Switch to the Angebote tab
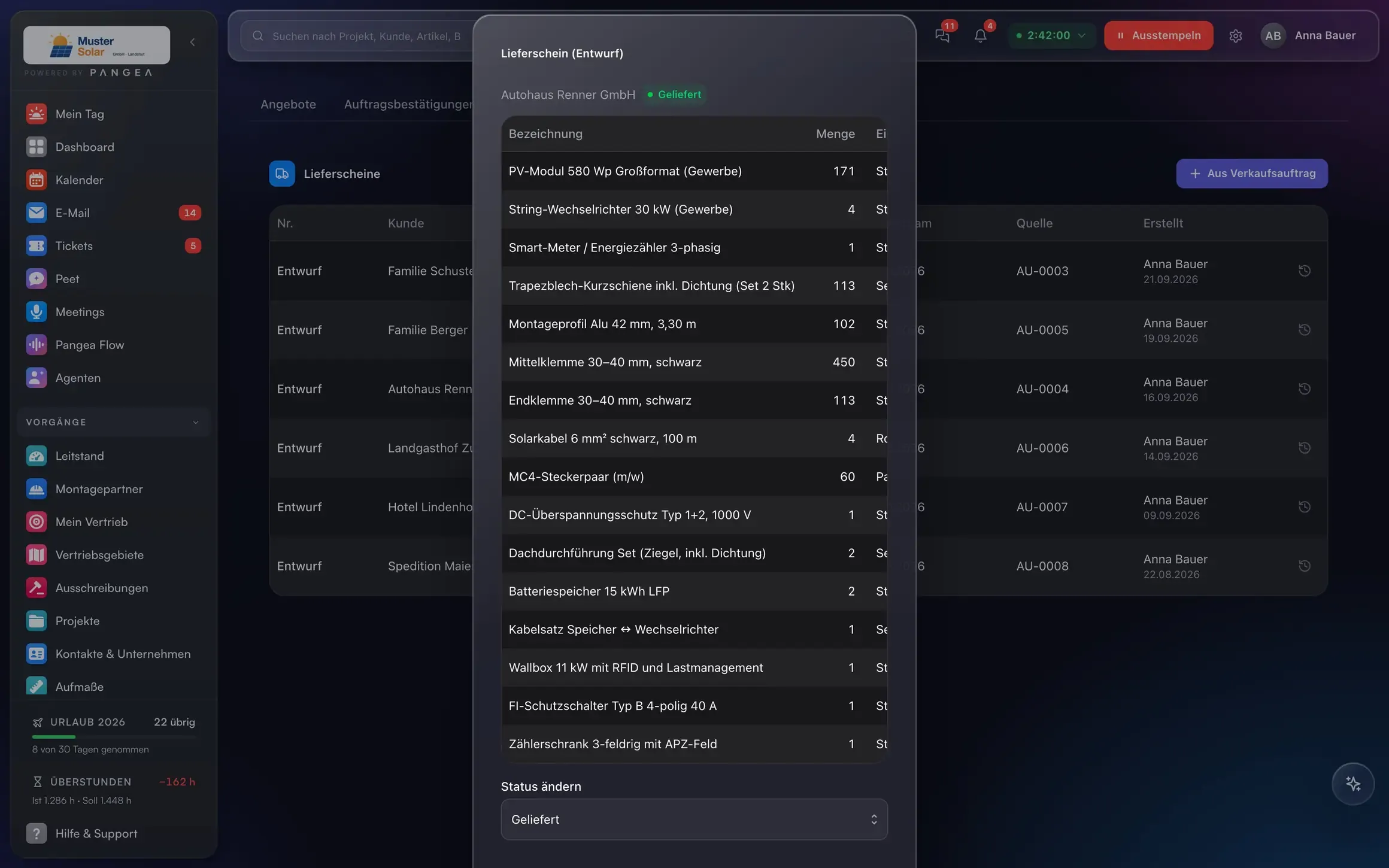 (x=288, y=104)
